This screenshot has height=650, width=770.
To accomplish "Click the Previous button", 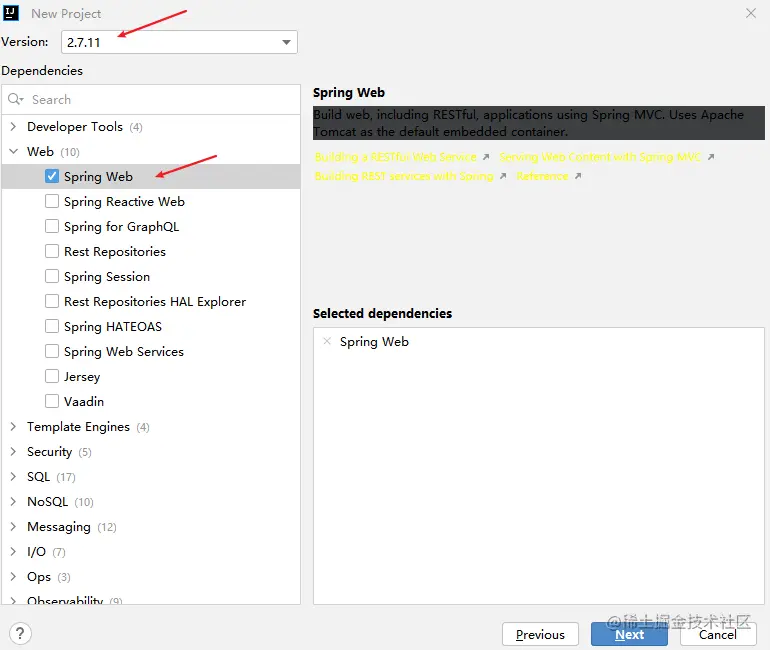I will click(540, 634).
